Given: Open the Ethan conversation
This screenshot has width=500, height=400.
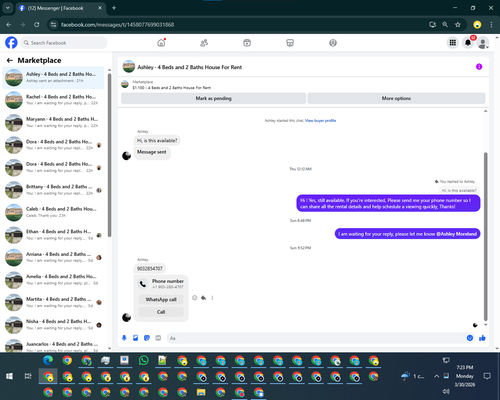Looking at the screenshot, I should pos(53,235).
